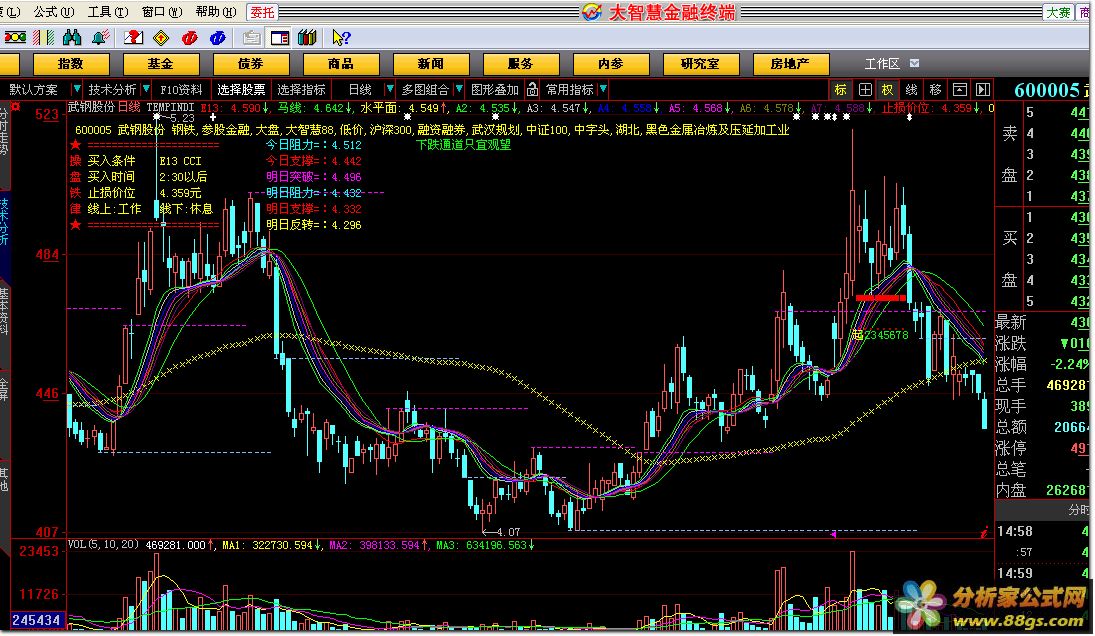1095x636 pixels.
Task: Toggle the window layout panel icon
Action: pos(280,37)
